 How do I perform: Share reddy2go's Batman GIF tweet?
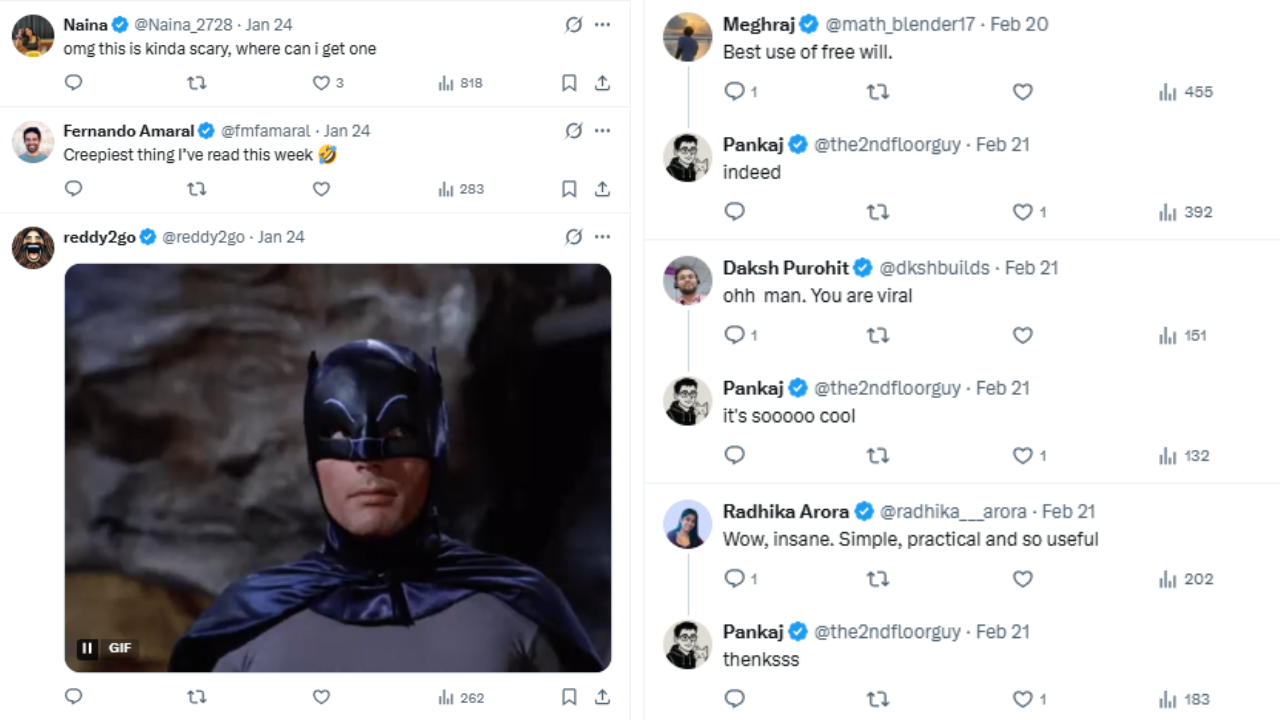(x=602, y=696)
